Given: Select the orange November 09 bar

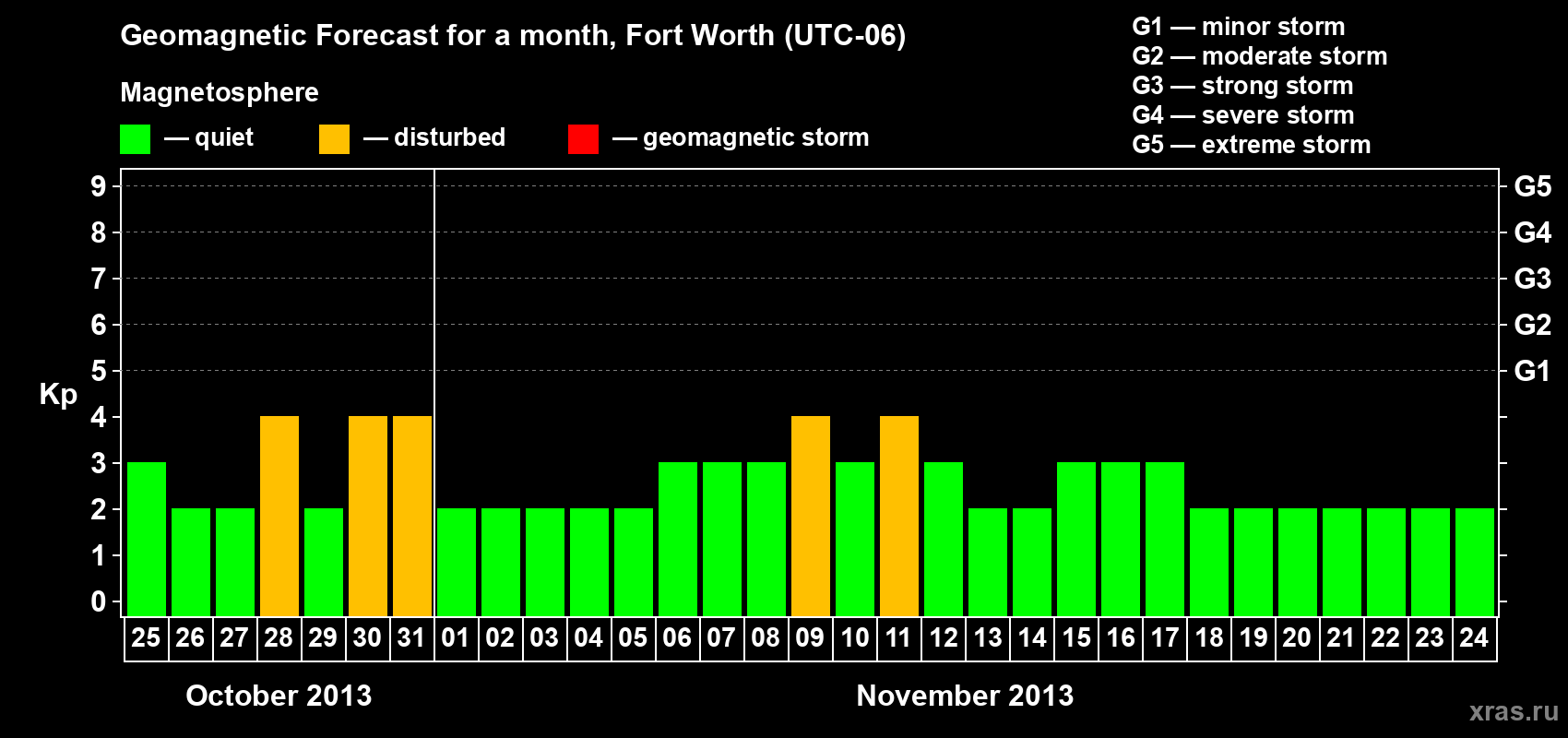Looking at the screenshot, I should (x=811, y=517).
